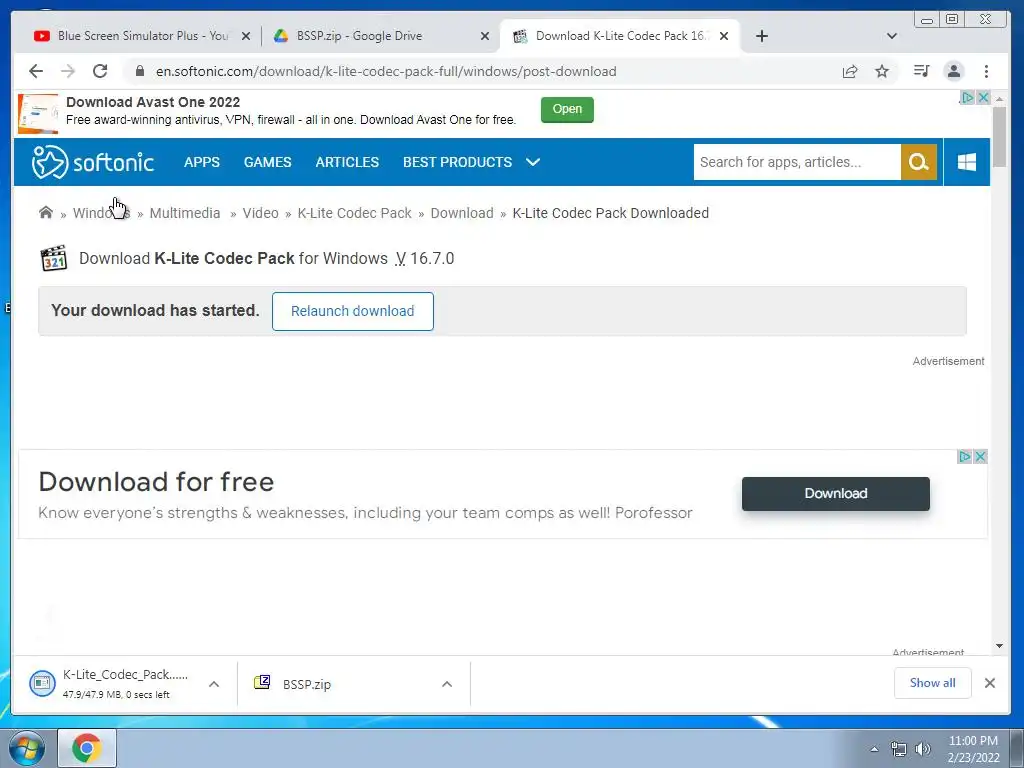Open the GAMES menu item
The width and height of the screenshot is (1024, 768).
click(x=268, y=162)
